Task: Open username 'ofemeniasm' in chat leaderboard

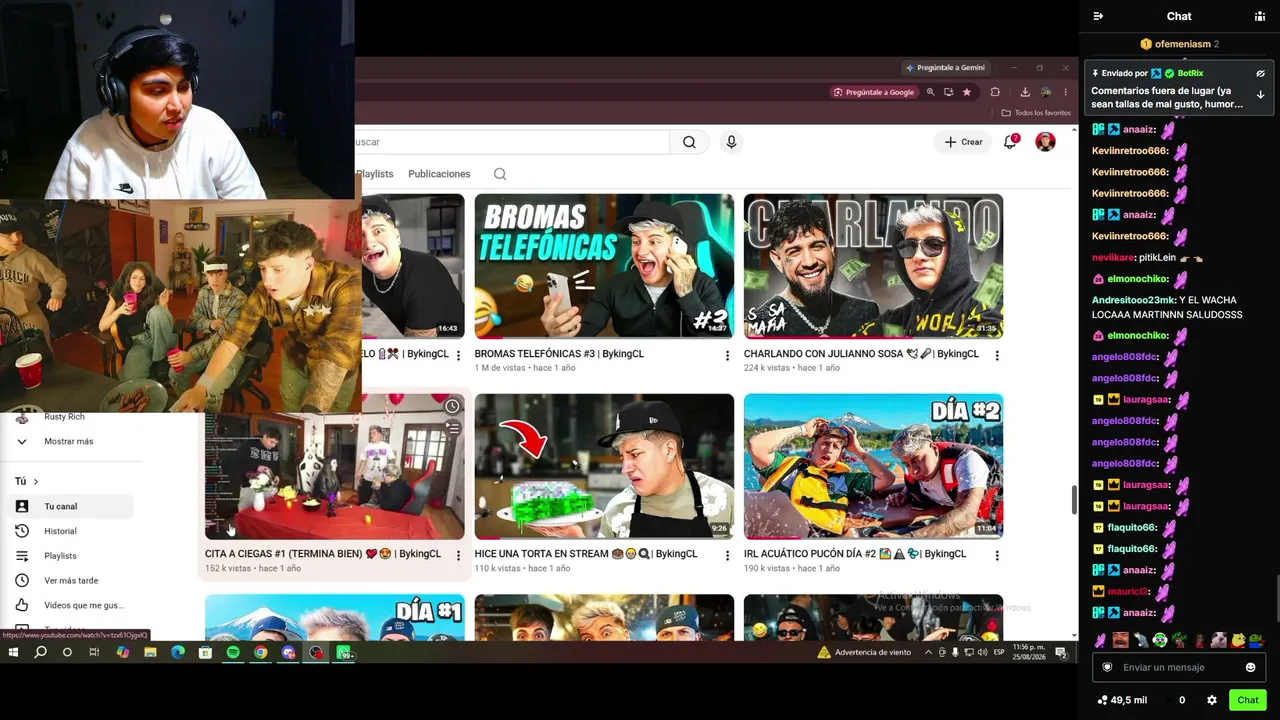Action: click(x=1183, y=44)
